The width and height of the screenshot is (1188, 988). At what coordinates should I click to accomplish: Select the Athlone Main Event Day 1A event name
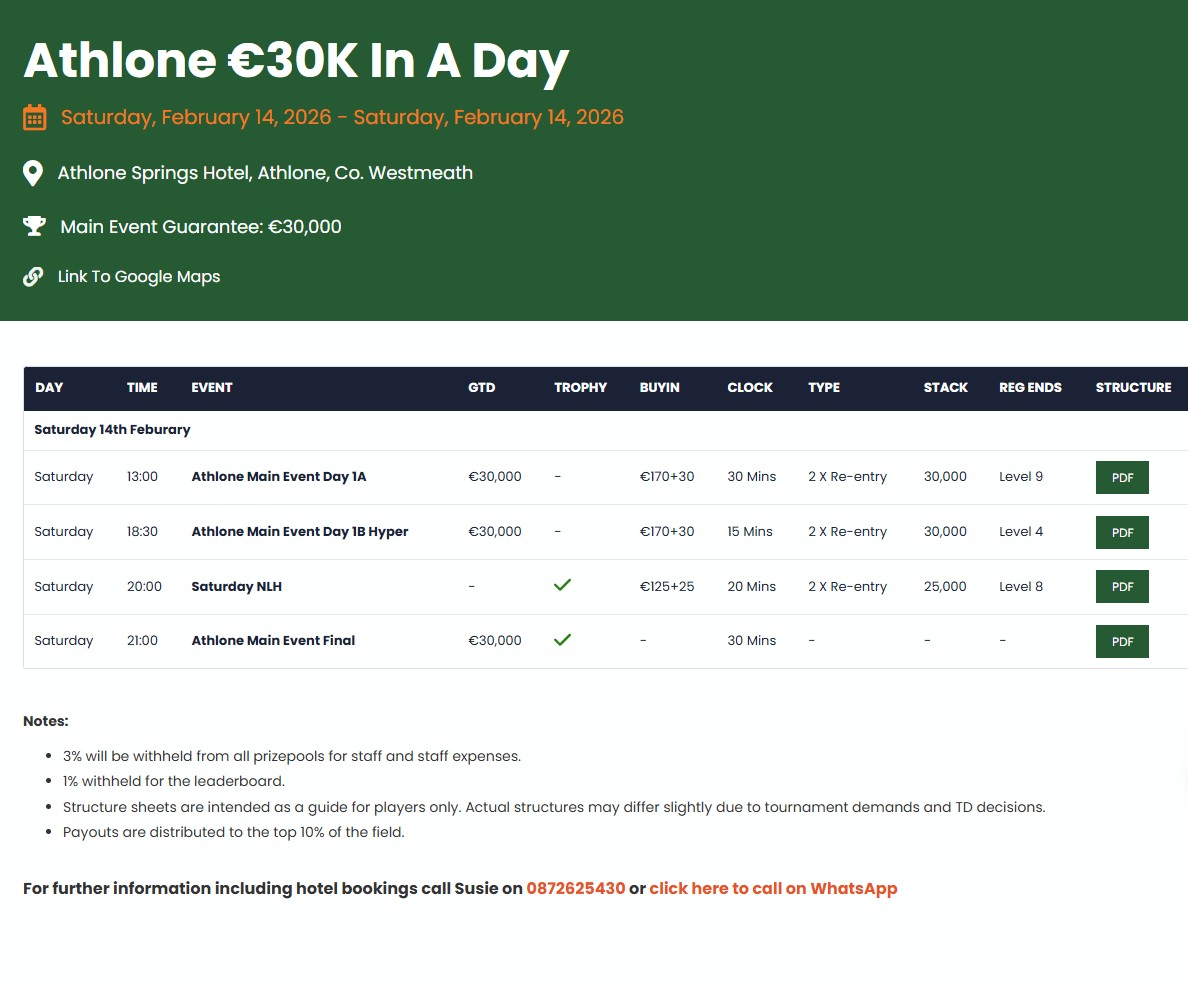tap(279, 477)
